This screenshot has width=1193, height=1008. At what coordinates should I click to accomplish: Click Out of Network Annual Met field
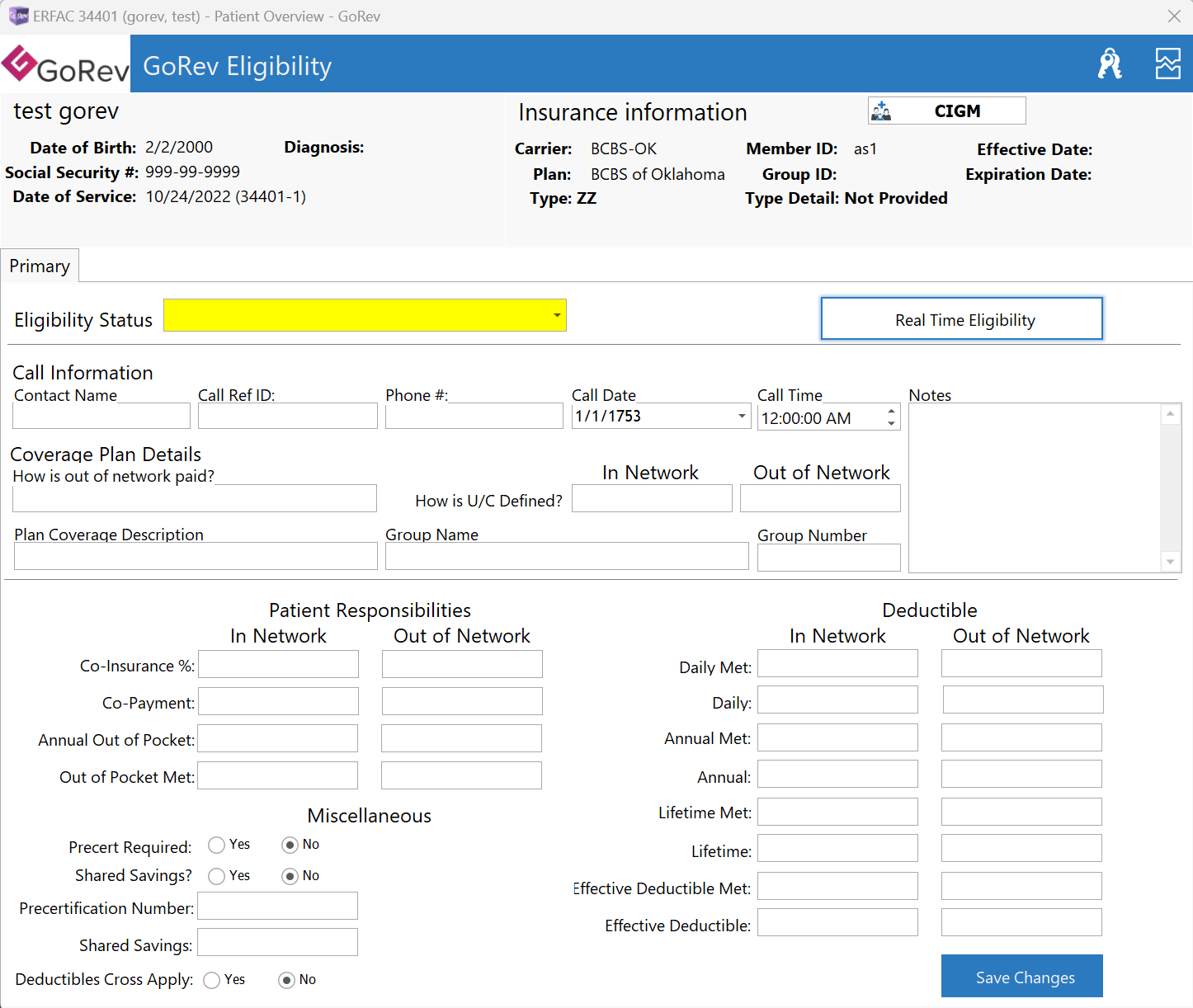[1021, 737]
